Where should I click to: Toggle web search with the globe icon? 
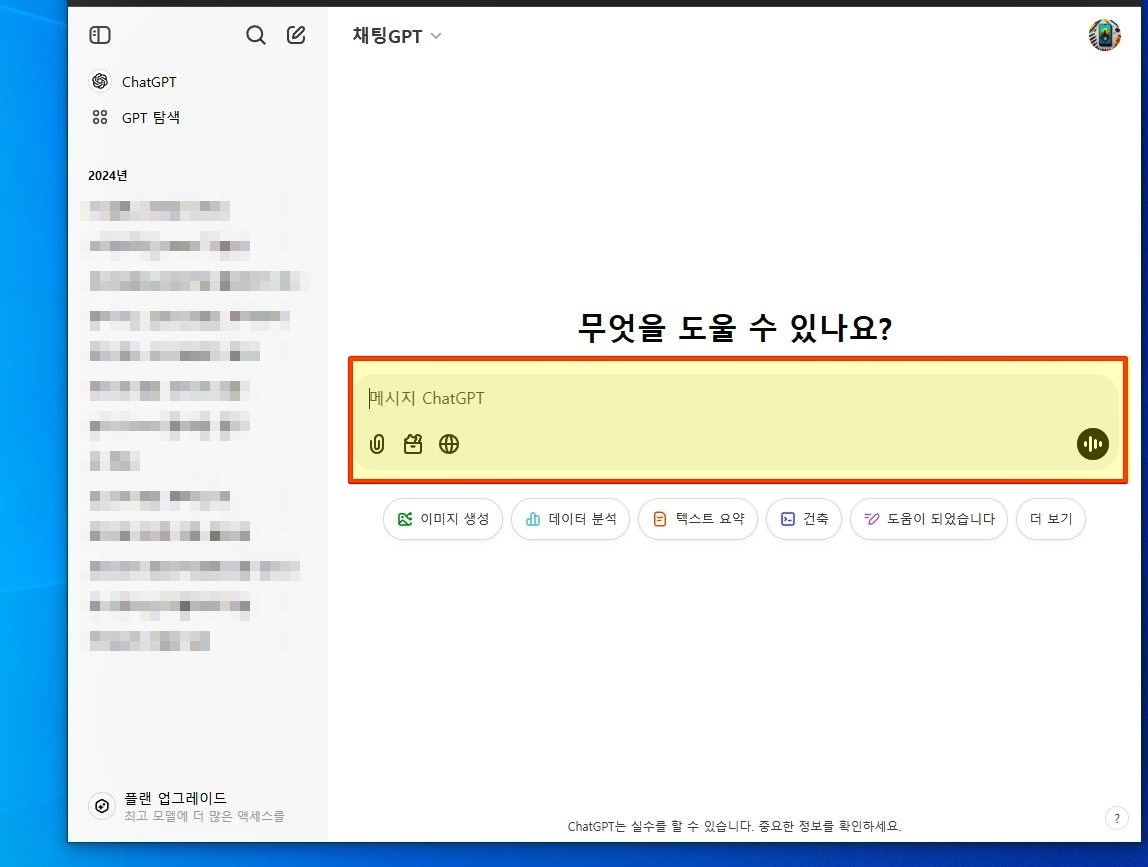pos(449,444)
